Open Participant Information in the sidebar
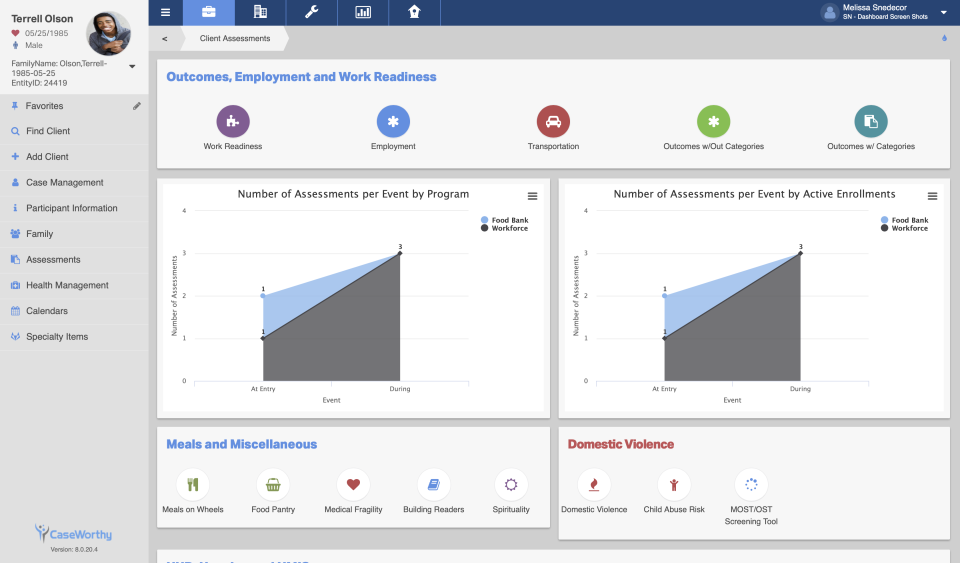Screen dimensions: 960x563 coord(73,208)
